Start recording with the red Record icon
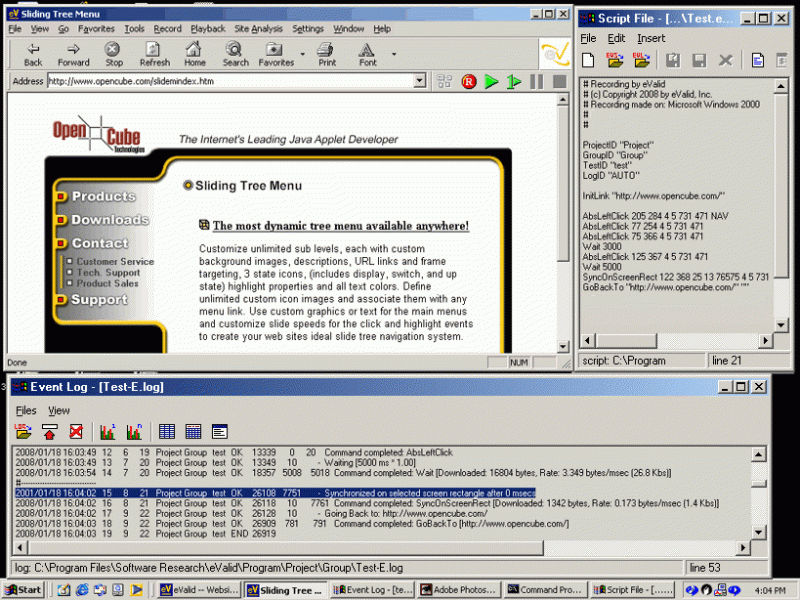 [x=468, y=82]
